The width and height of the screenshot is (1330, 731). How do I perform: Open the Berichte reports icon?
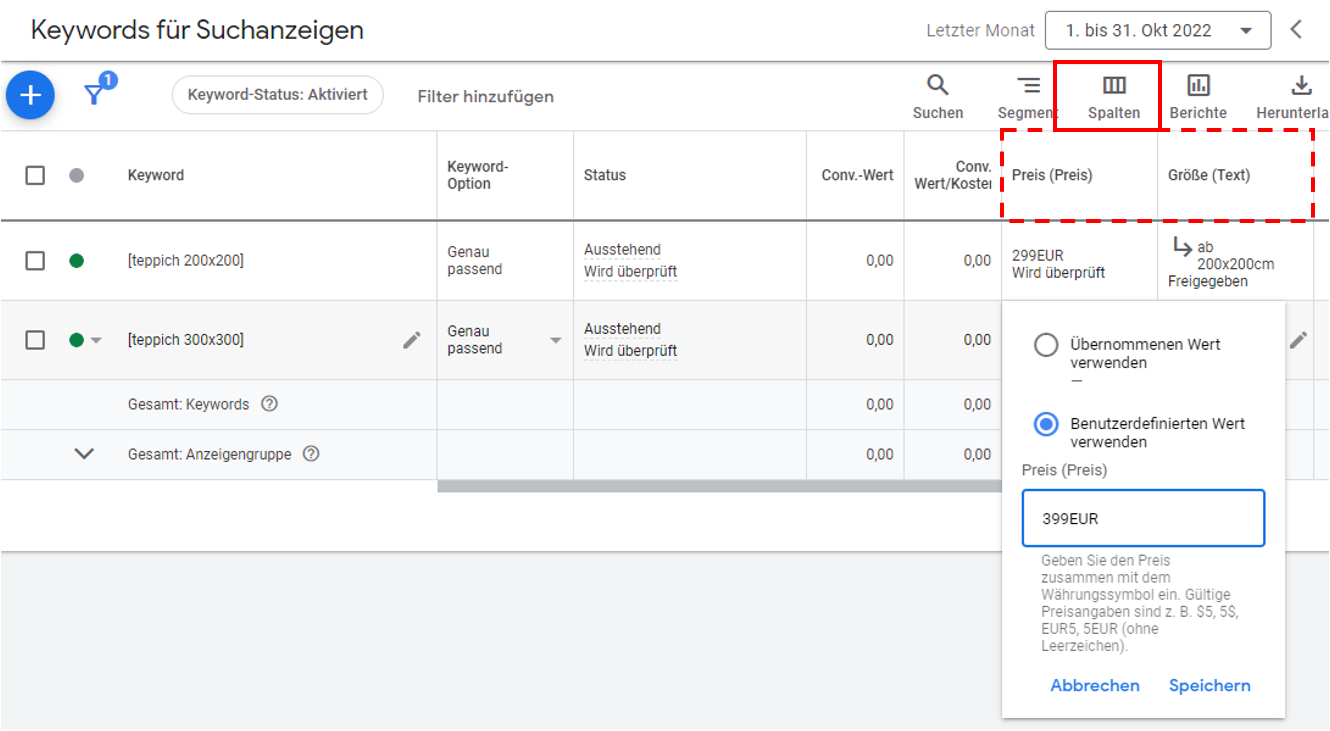tap(1197, 86)
